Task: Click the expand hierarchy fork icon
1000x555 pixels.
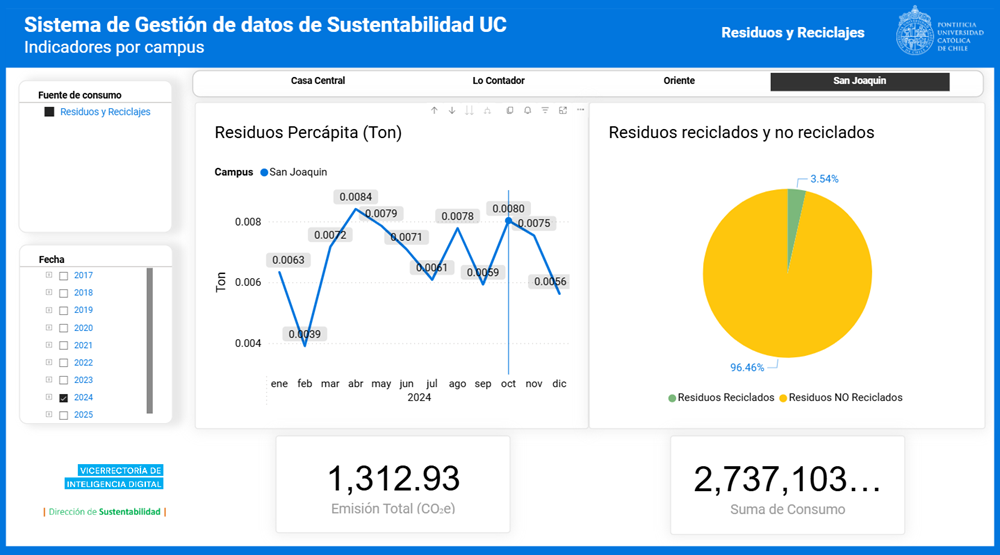Action: click(x=487, y=111)
